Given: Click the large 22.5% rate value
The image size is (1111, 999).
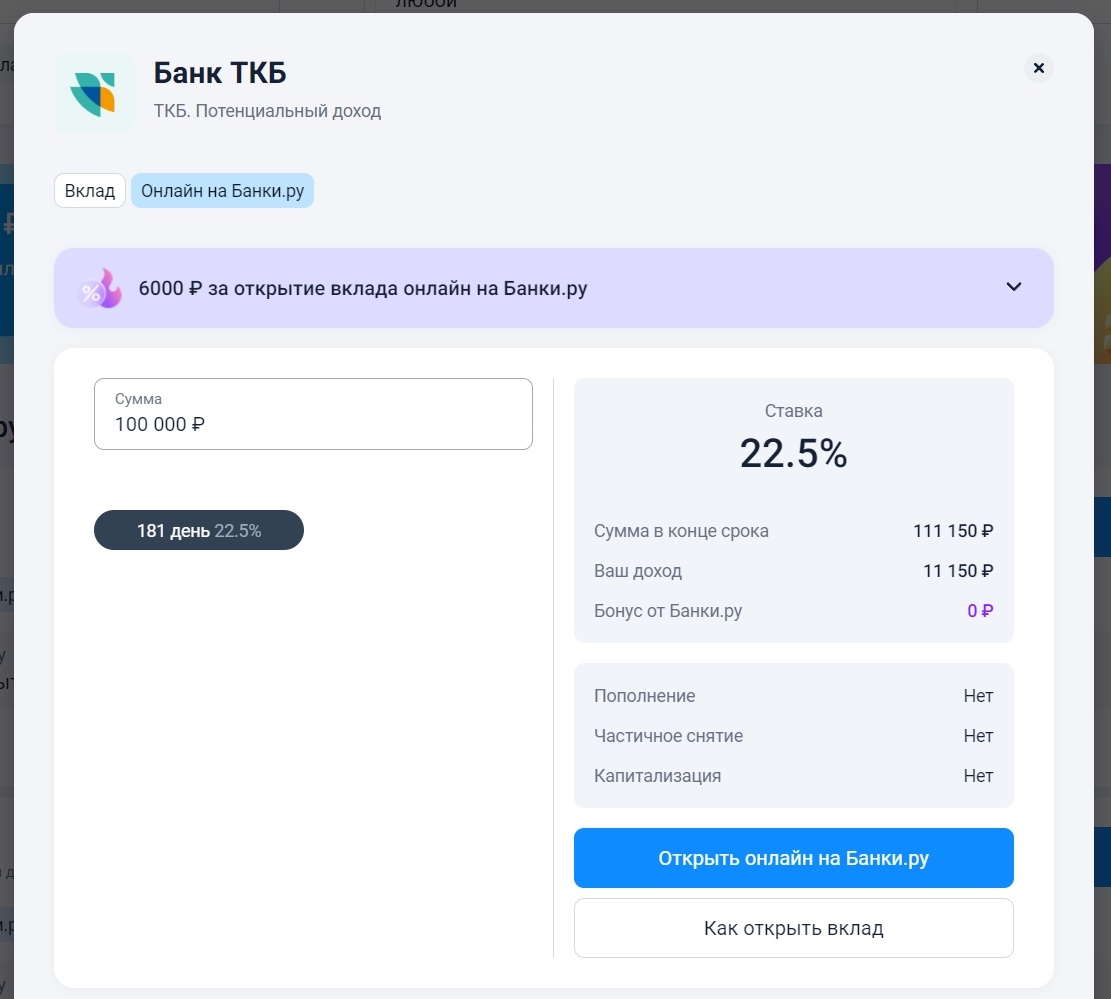Looking at the screenshot, I should (794, 453).
